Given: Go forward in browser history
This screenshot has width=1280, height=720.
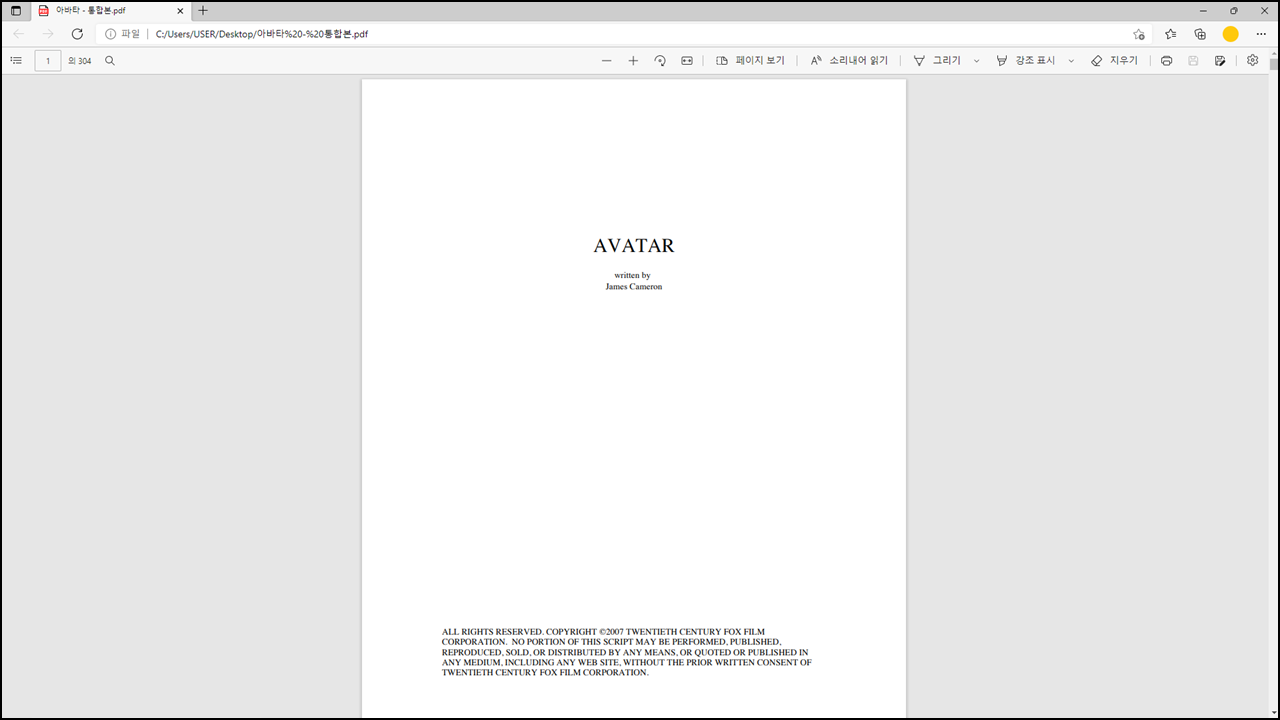Looking at the screenshot, I should (x=48, y=34).
